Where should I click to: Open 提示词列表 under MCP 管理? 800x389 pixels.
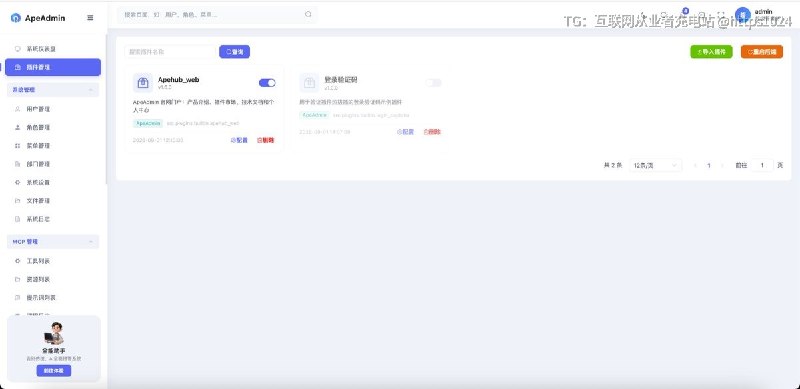coord(53,298)
